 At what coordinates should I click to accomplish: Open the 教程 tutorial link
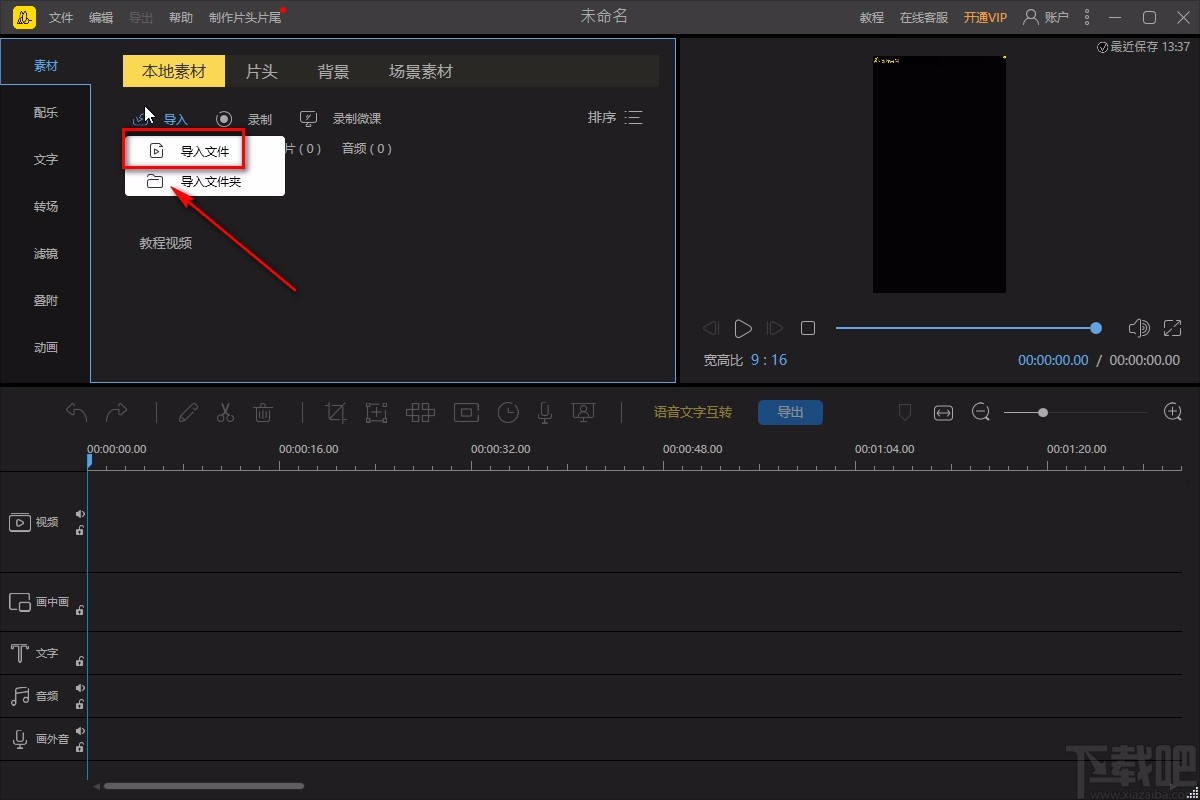pos(872,18)
